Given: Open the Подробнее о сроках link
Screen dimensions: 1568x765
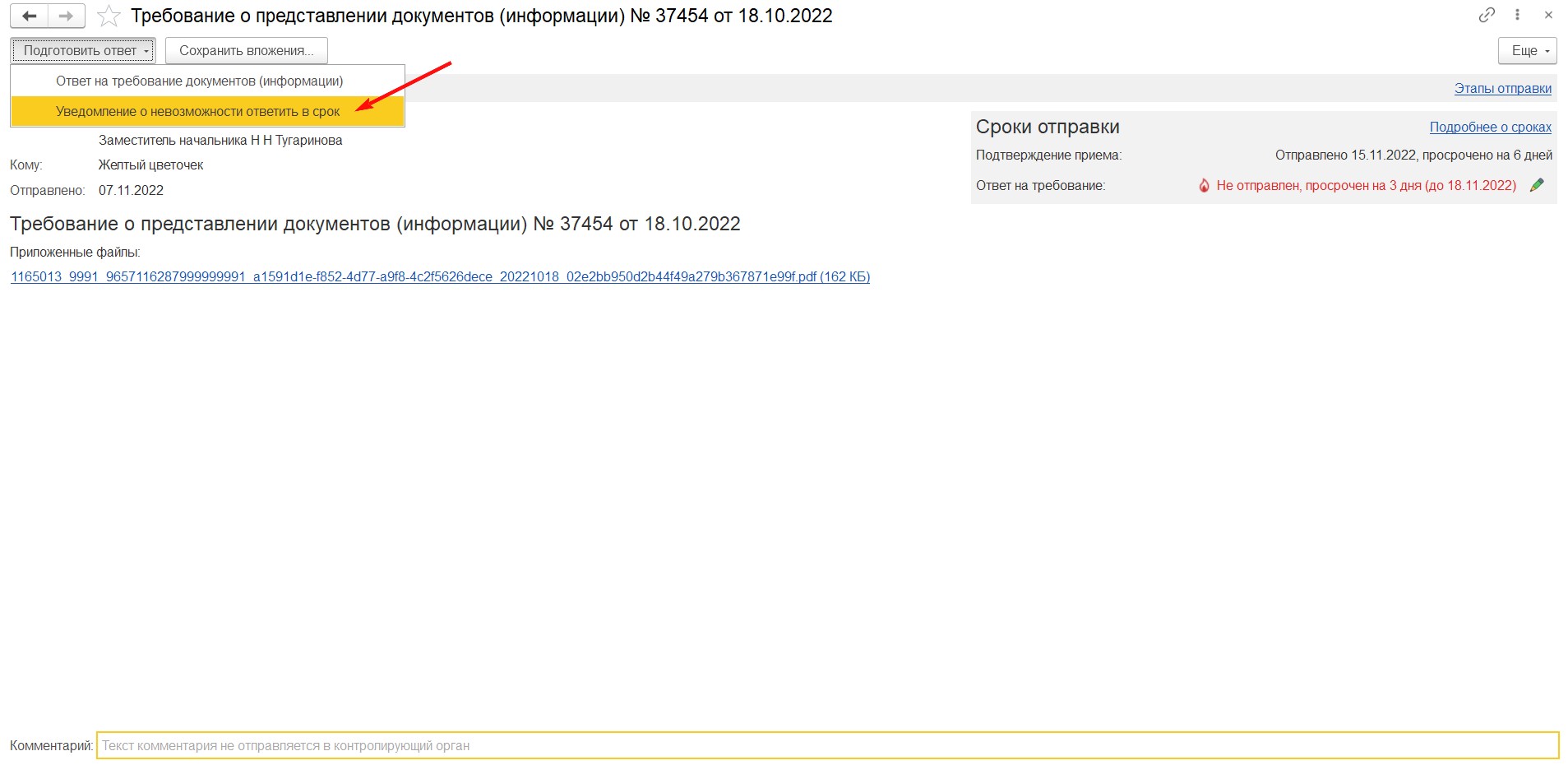Looking at the screenshot, I should (x=1491, y=127).
